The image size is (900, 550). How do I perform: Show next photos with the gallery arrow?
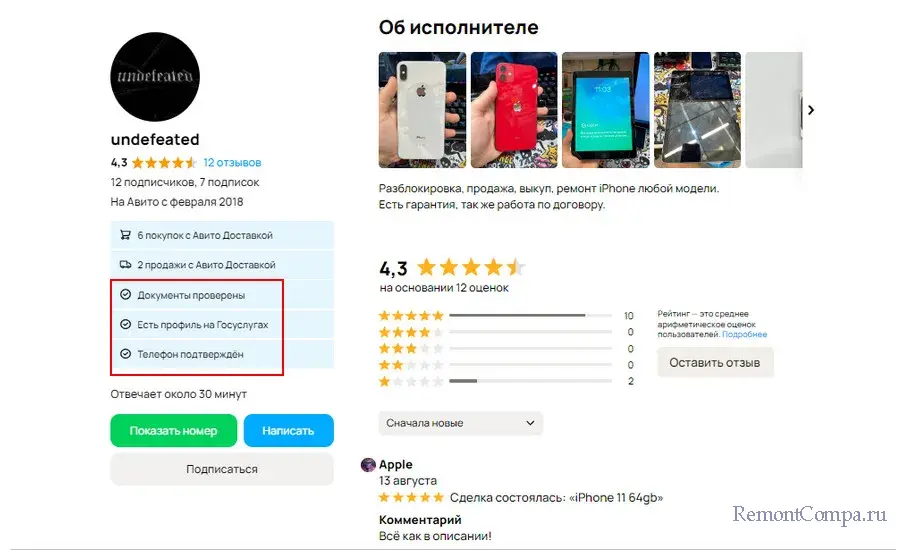[810, 110]
